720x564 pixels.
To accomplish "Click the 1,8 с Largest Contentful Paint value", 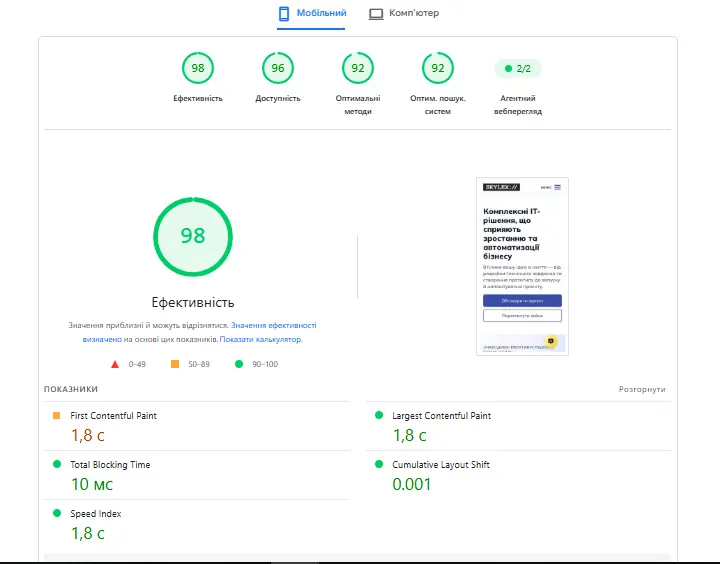I will click(x=410, y=435).
